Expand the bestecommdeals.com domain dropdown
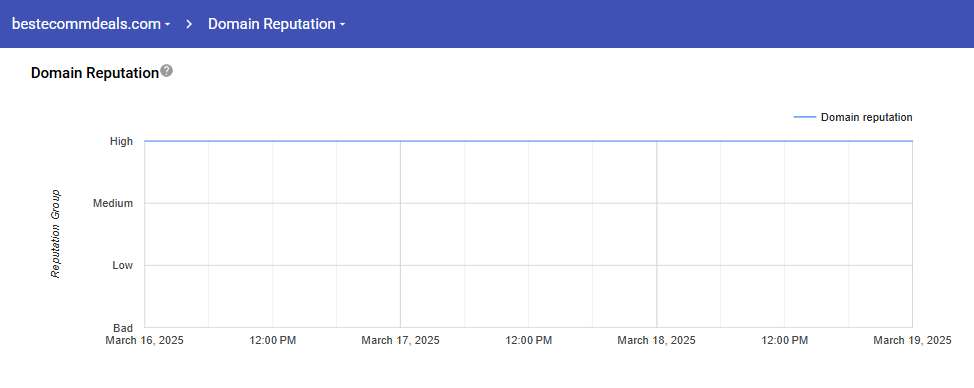 (x=91, y=24)
